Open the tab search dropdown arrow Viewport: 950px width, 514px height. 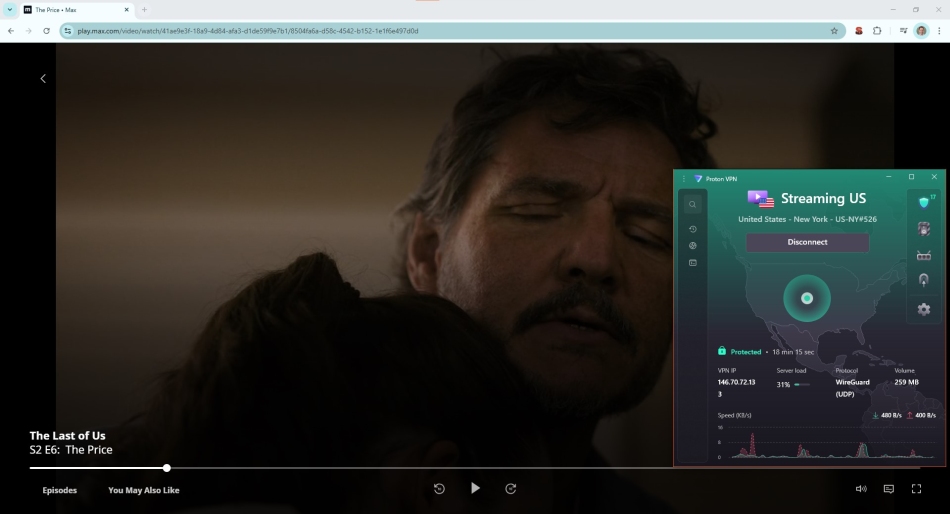tap(10, 10)
